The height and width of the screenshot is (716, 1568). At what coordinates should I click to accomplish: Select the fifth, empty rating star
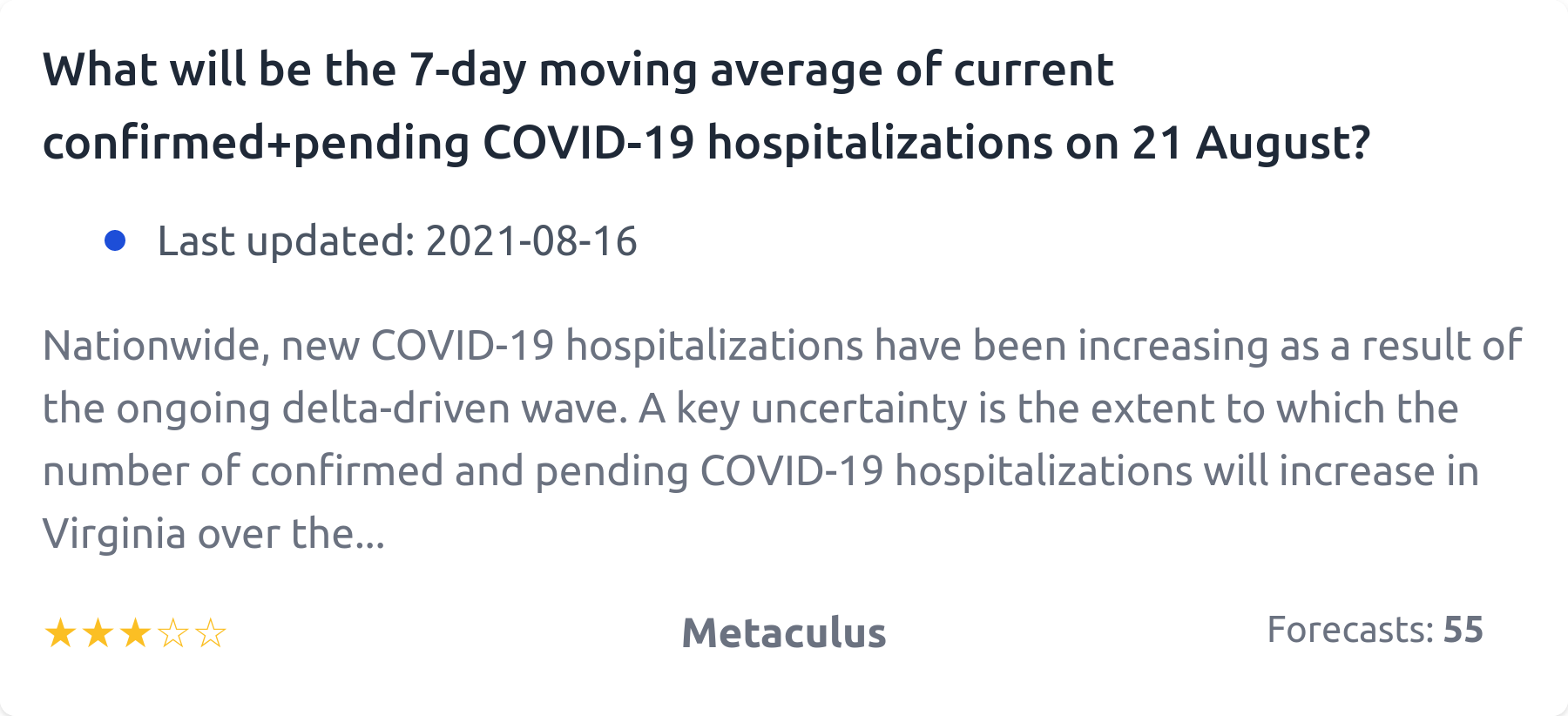(x=211, y=633)
